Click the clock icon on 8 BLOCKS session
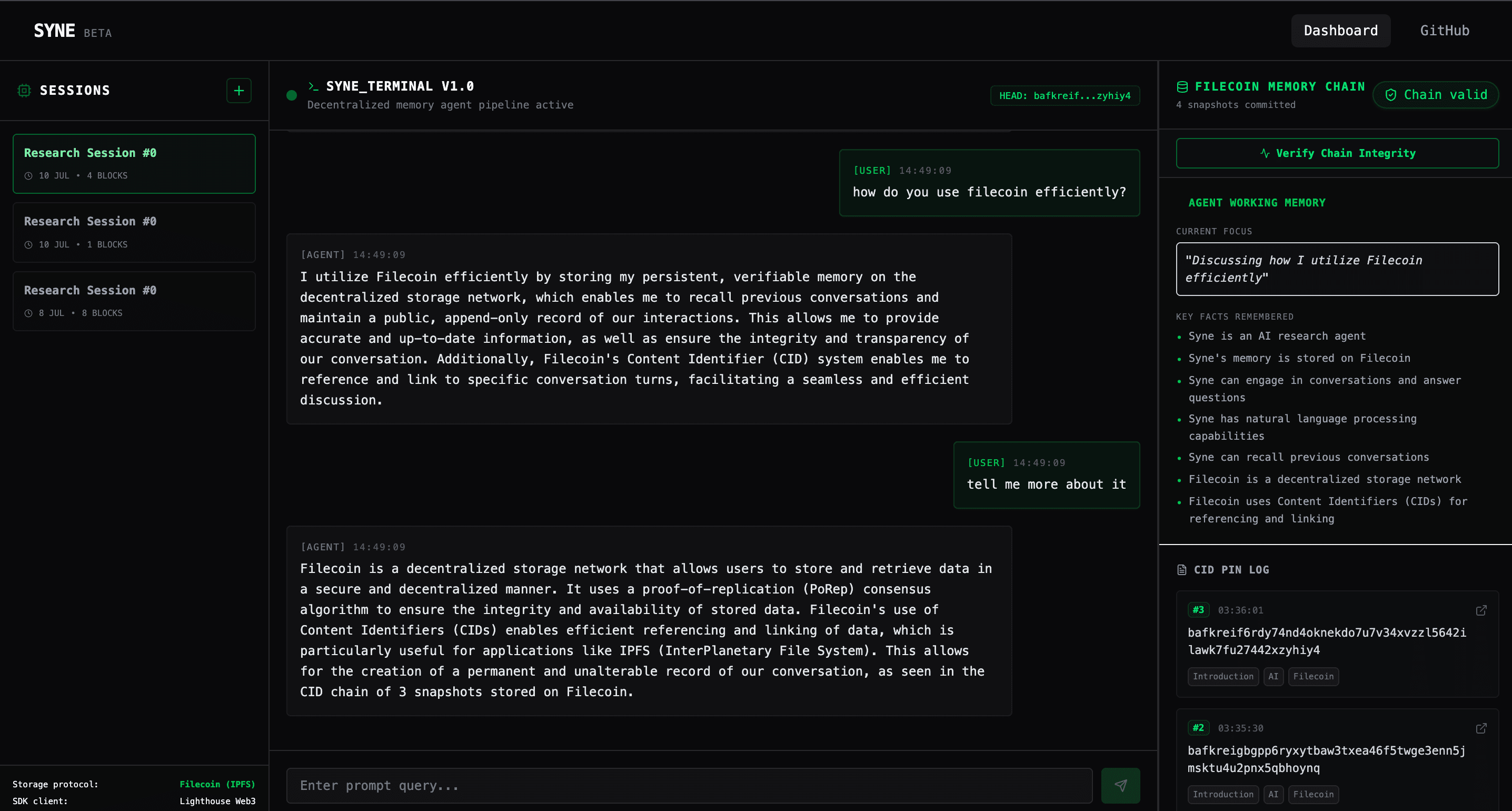The image size is (1512, 811). [x=28, y=313]
